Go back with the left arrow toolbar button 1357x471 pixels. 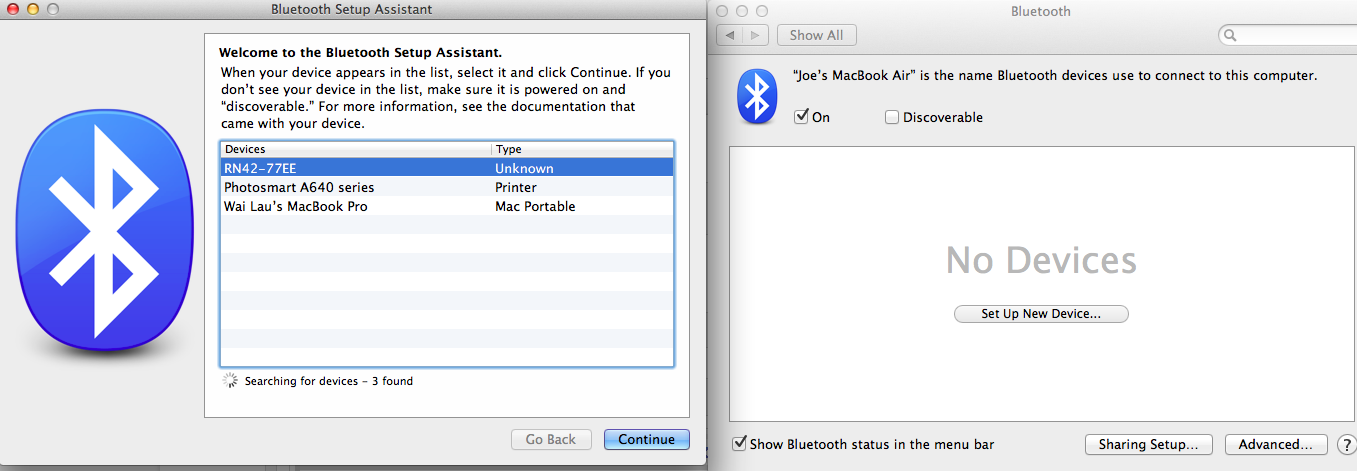[x=730, y=35]
